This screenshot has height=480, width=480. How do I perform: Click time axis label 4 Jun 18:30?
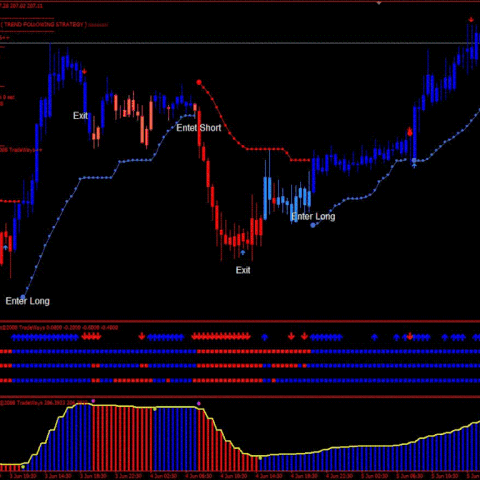305,476
